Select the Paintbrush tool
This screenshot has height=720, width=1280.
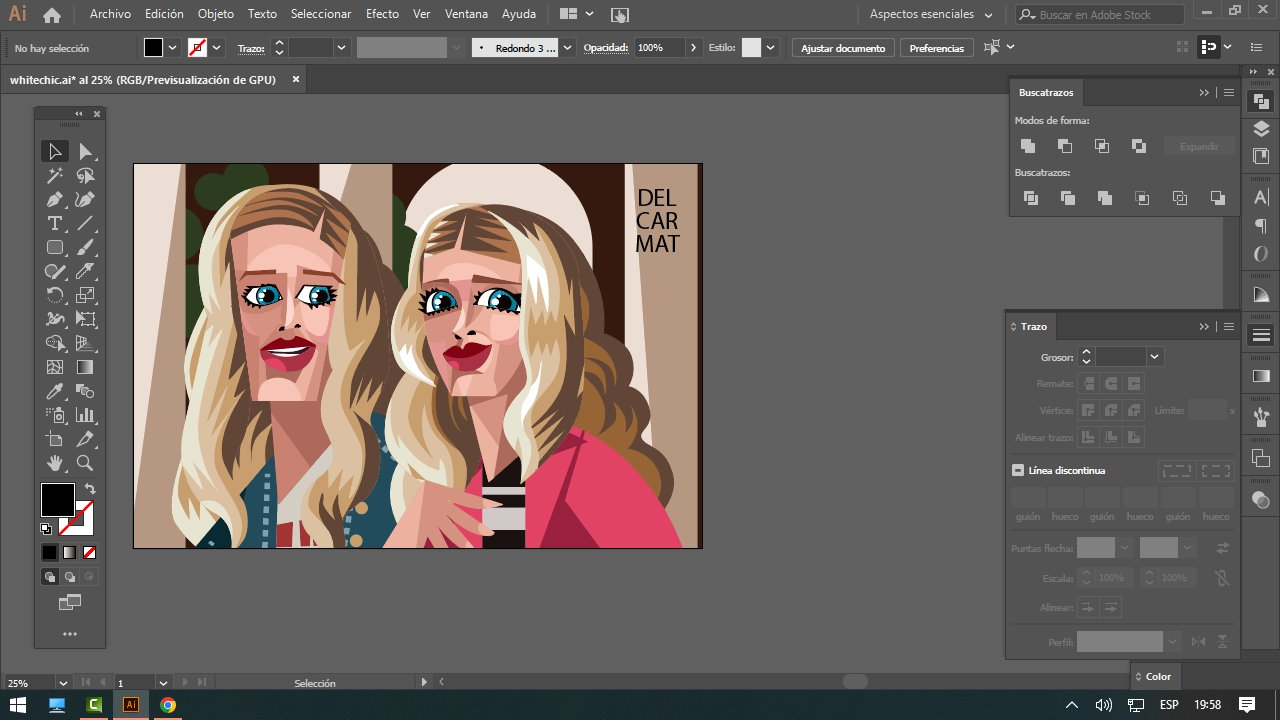tap(86, 247)
